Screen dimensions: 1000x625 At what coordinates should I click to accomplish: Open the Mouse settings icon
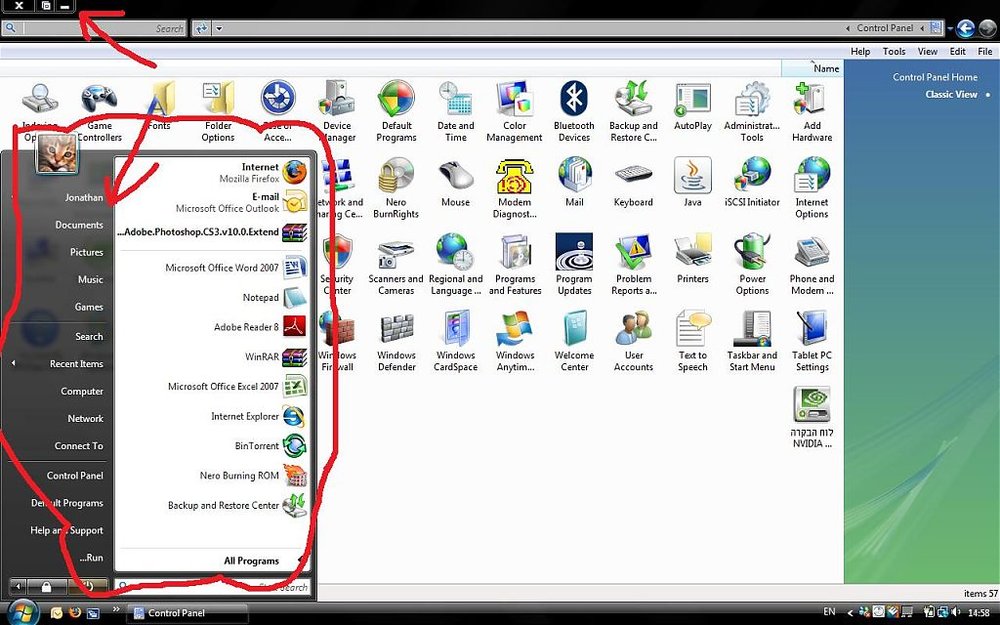pos(455,182)
